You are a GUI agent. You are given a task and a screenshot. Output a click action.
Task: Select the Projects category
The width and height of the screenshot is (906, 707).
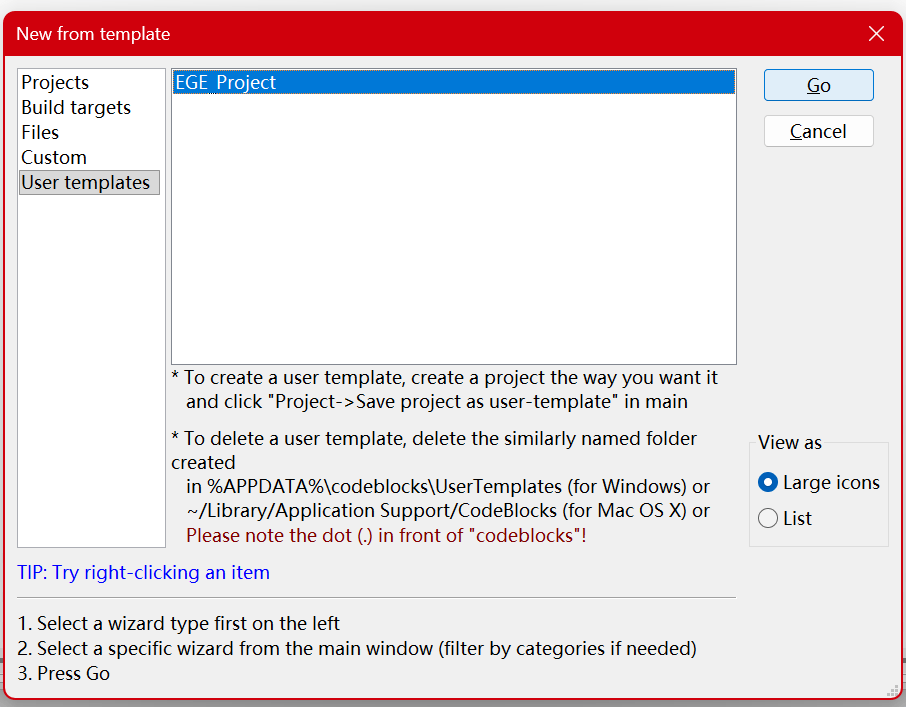[55, 83]
